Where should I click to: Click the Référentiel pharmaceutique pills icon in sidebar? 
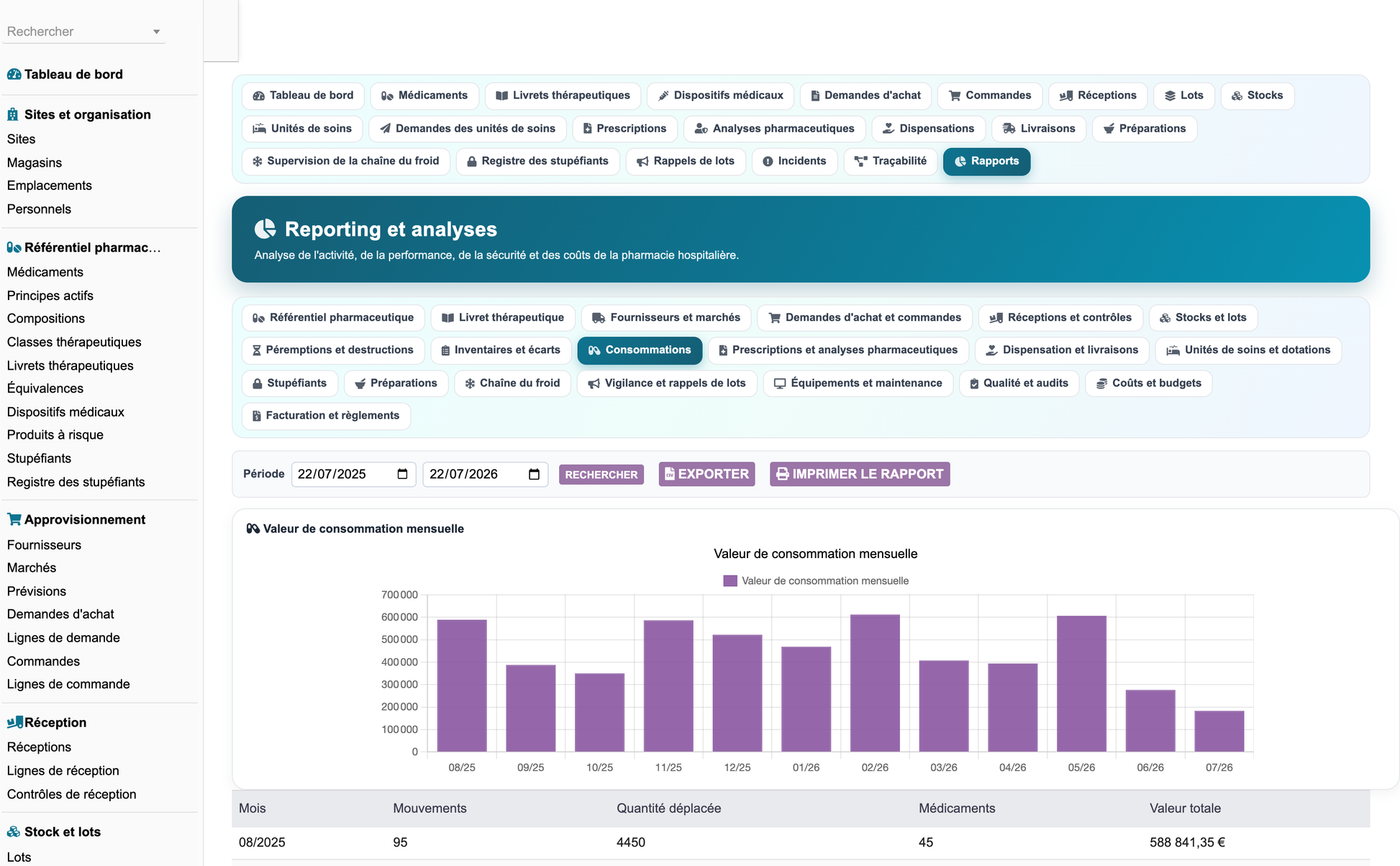(x=14, y=247)
